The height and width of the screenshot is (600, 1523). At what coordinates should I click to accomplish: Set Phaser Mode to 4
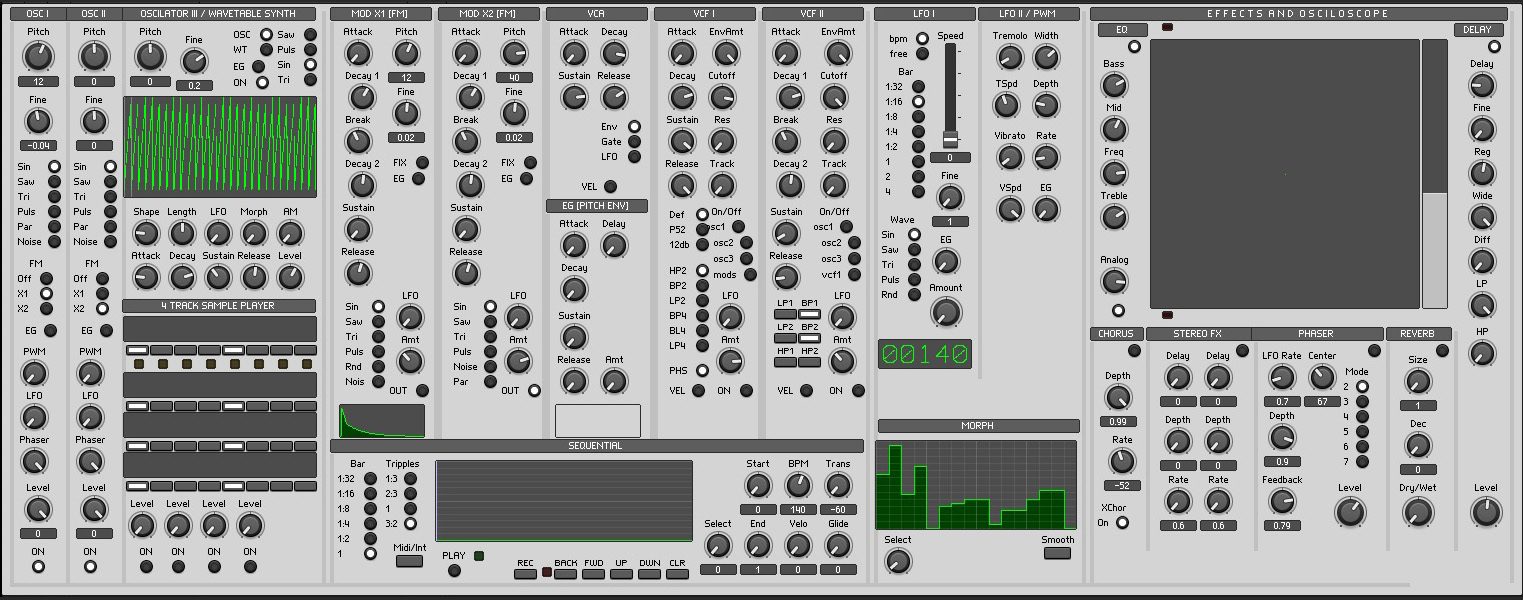(x=1362, y=416)
